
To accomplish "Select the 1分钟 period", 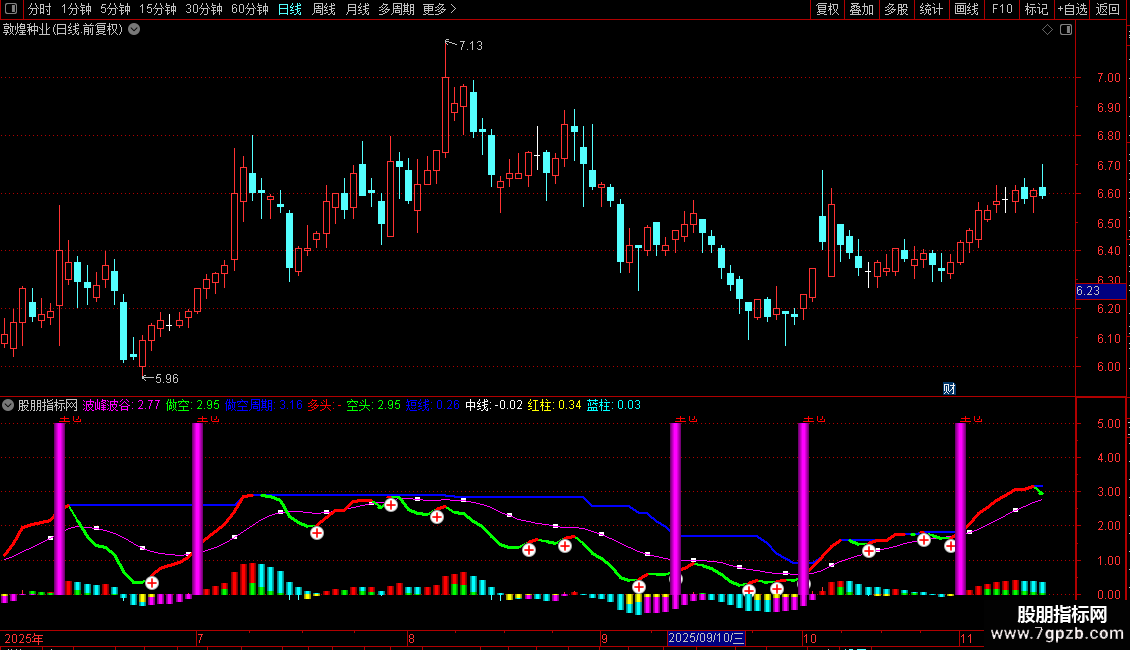I will point(76,9).
